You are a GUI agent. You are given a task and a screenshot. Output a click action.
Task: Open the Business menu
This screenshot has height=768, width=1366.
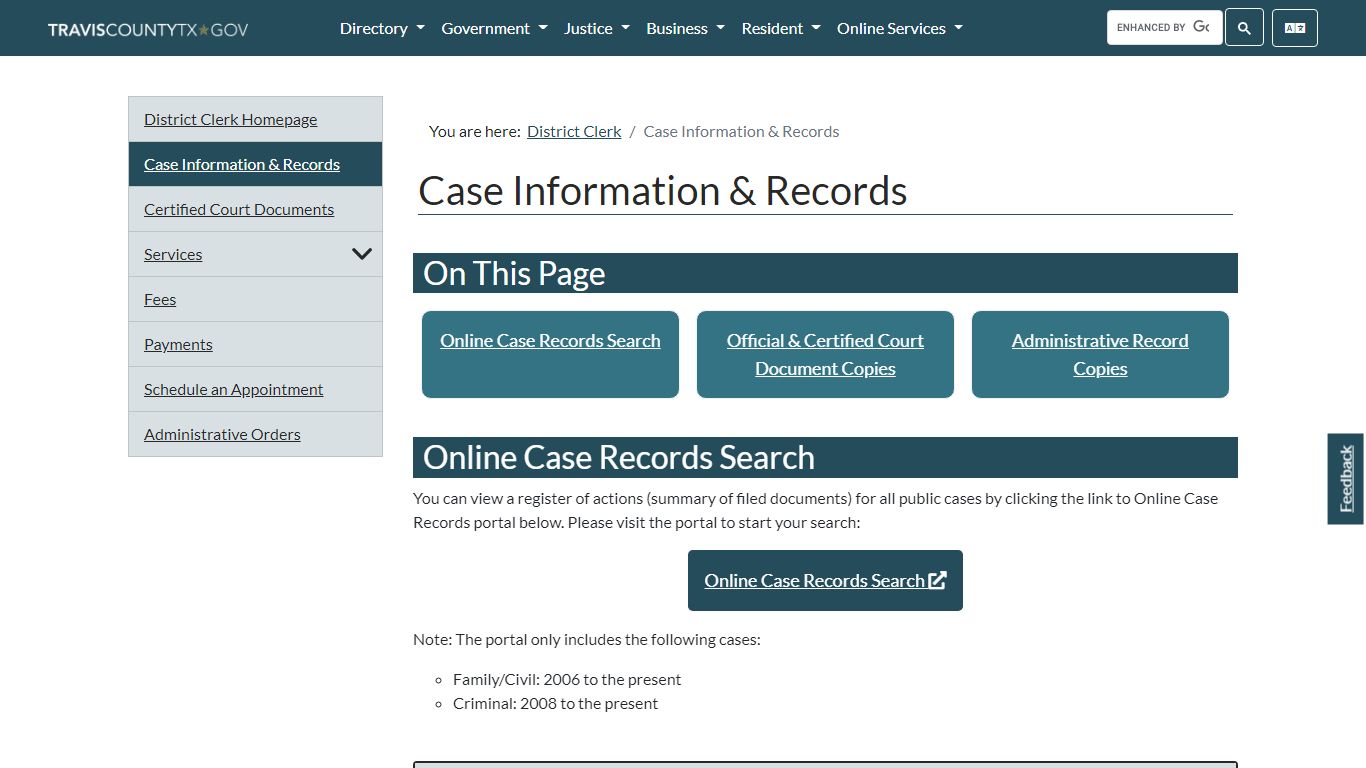point(684,28)
